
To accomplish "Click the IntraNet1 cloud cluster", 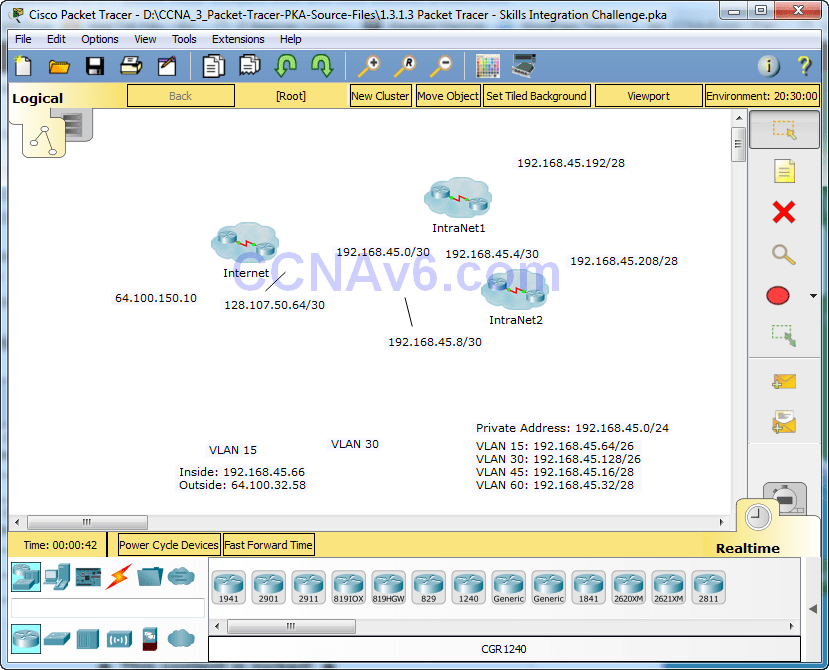I will [458, 198].
